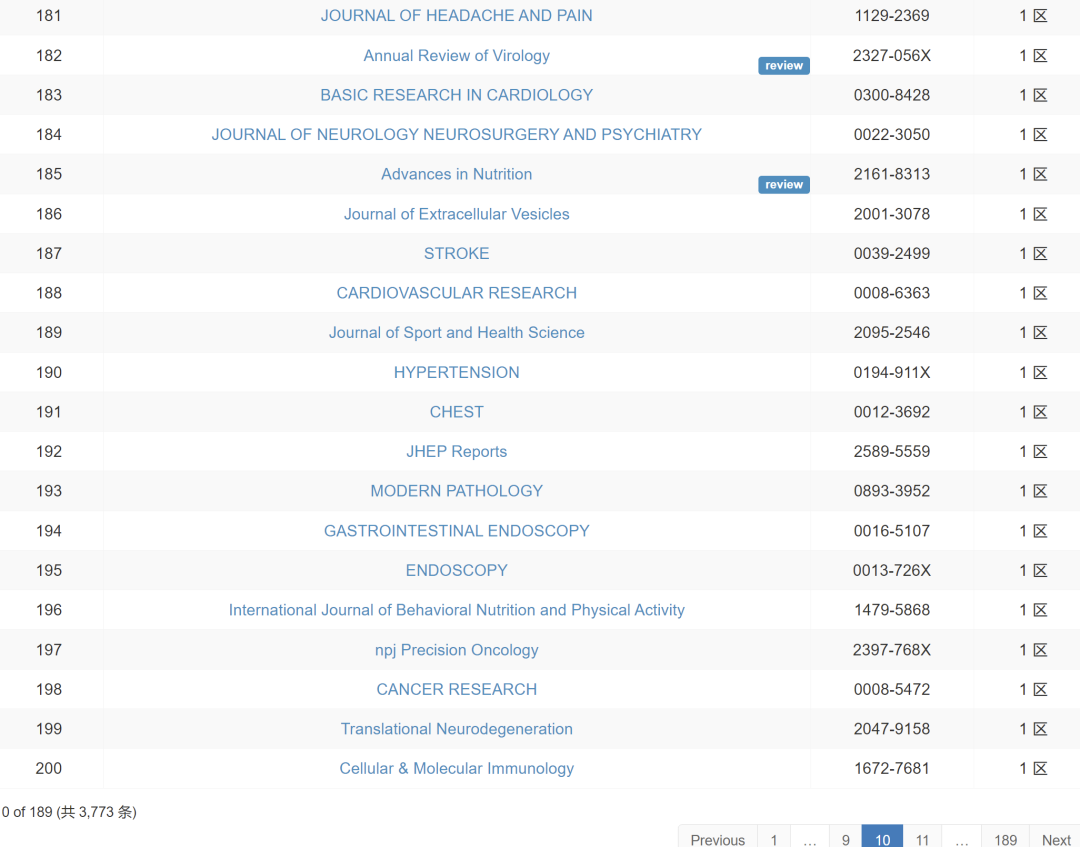Click ISSN 0008-6363 cell
The width and height of the screenshot is (1080, 847).
891,293
